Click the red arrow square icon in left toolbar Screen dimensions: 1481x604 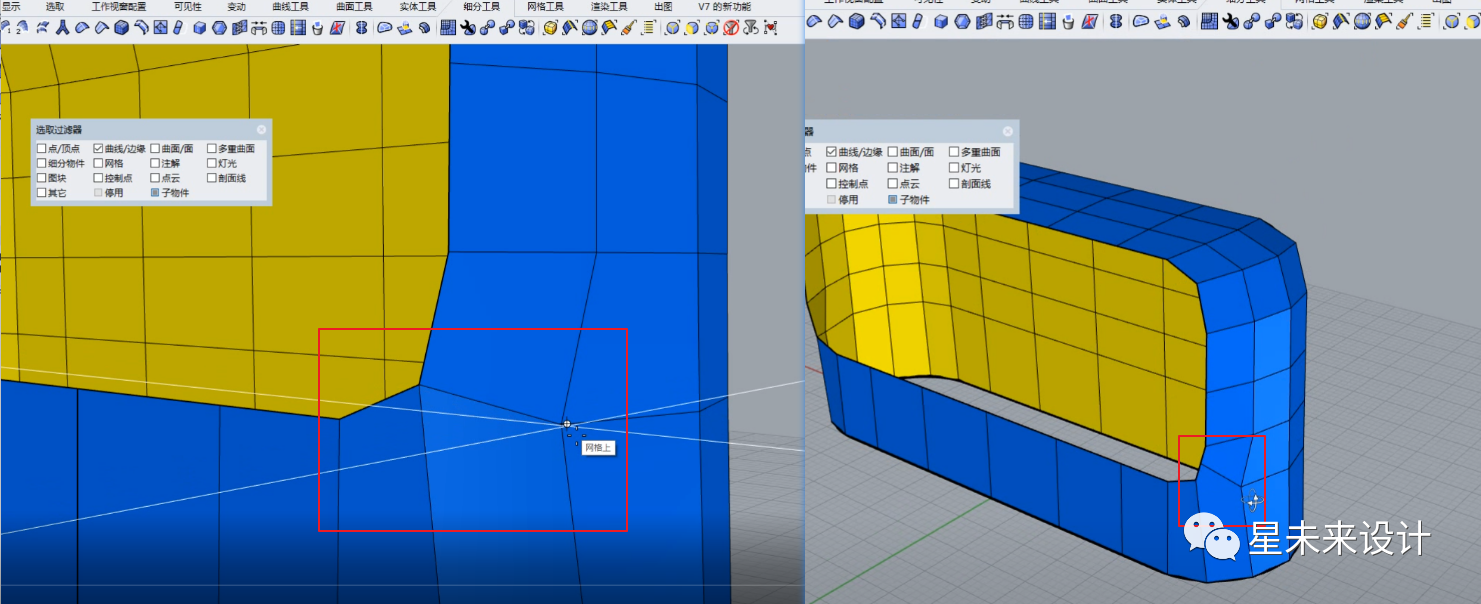337,28
